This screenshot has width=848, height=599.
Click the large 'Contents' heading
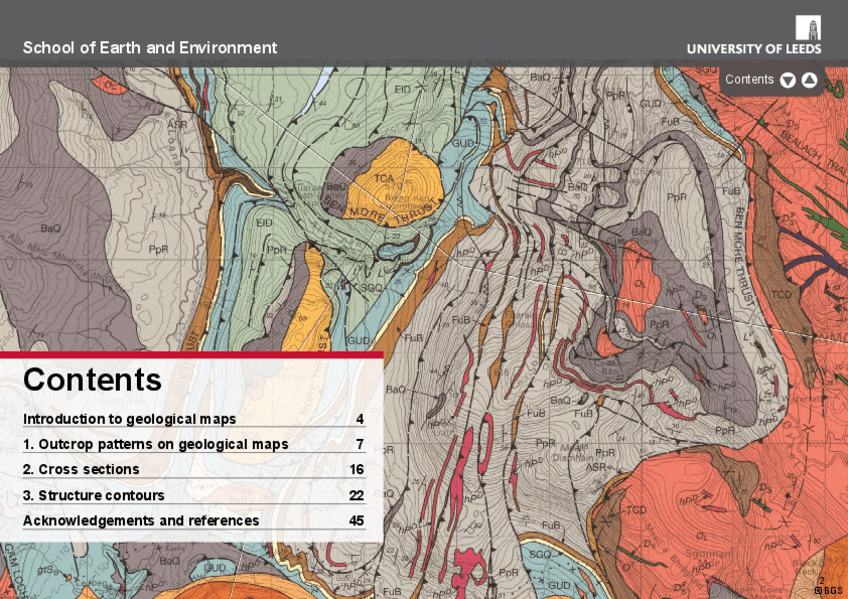click(92, 380)
